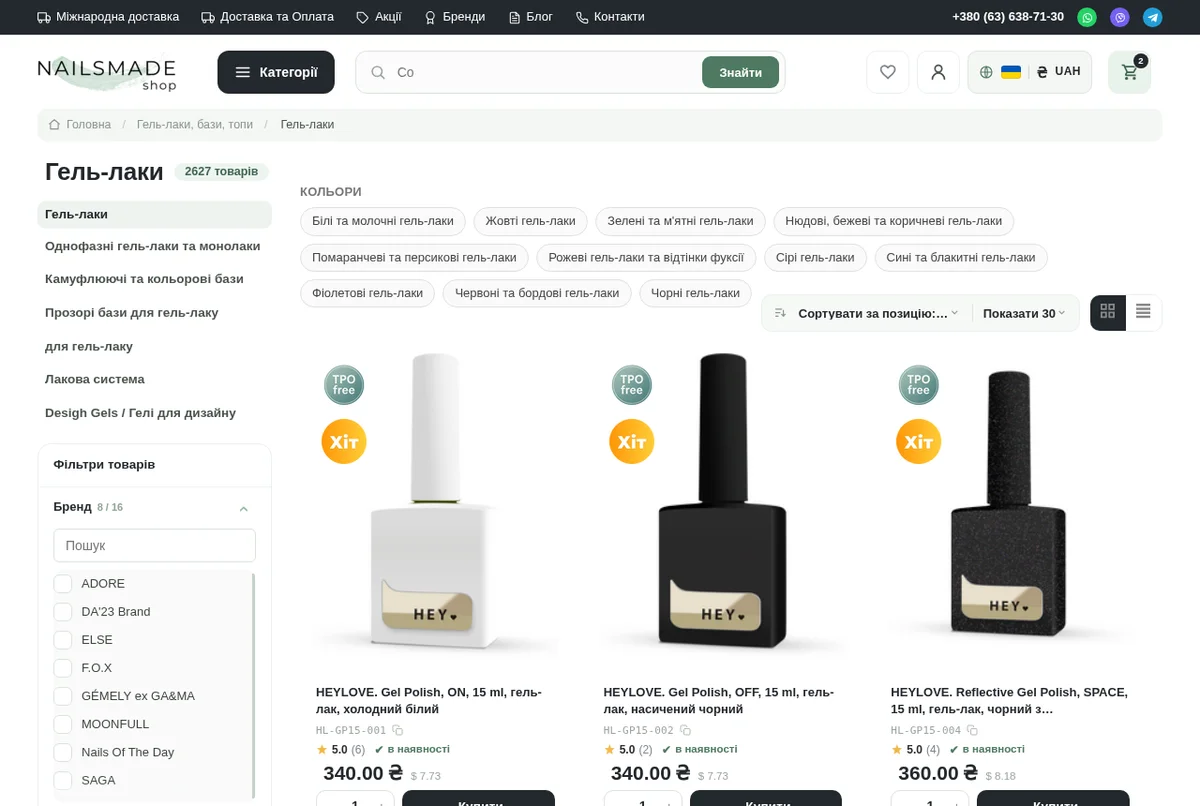Switch to grid view layout
Screen dimensions: 1200x806
coord(1108,312)
